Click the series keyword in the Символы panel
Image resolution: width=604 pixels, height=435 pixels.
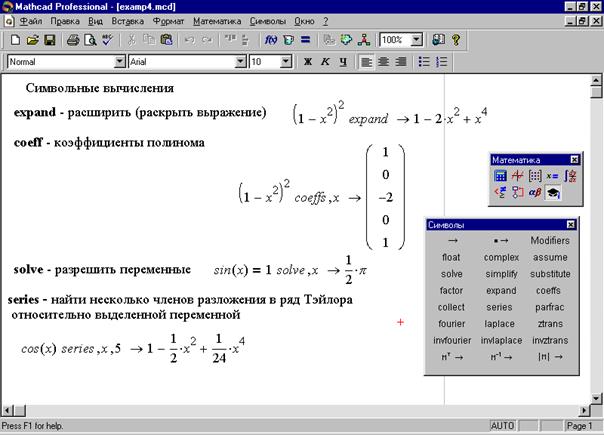499,307
